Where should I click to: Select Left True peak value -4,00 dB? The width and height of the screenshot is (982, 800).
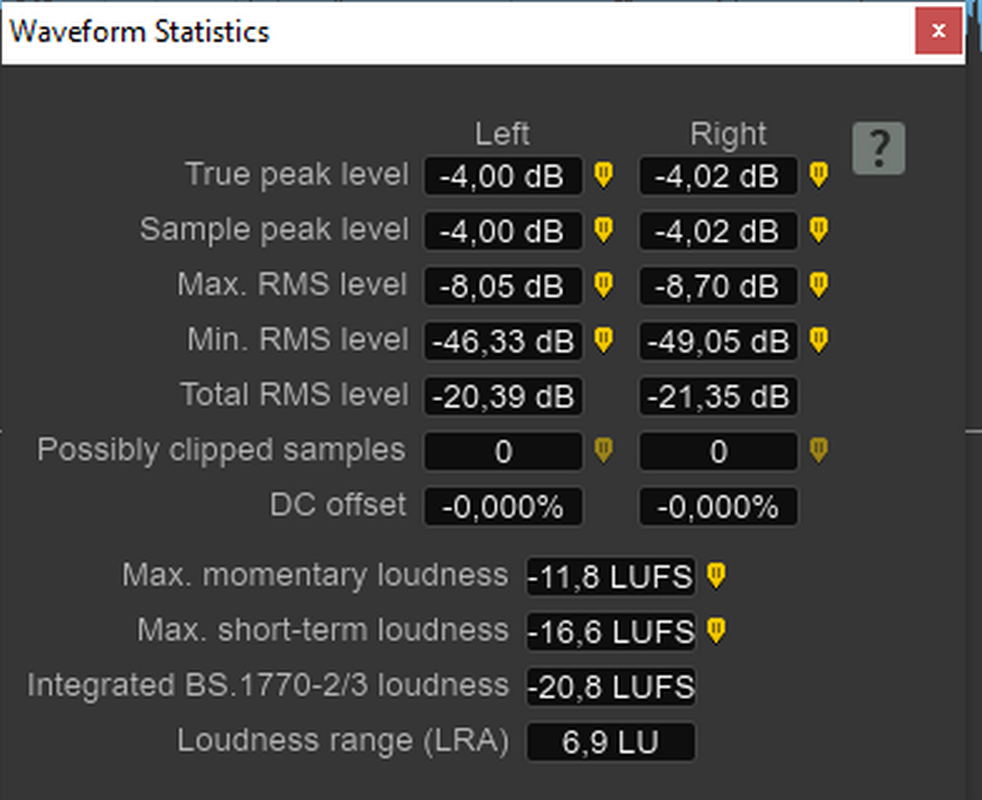pos(504,176)
